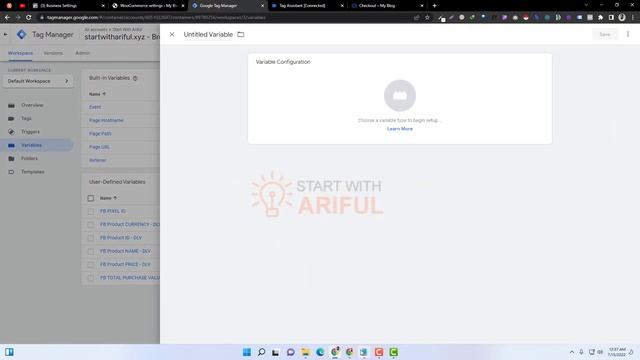Switch to the Tag Assistant browser tab
Viewport: 640px width, 360px height.
(307, 6)
